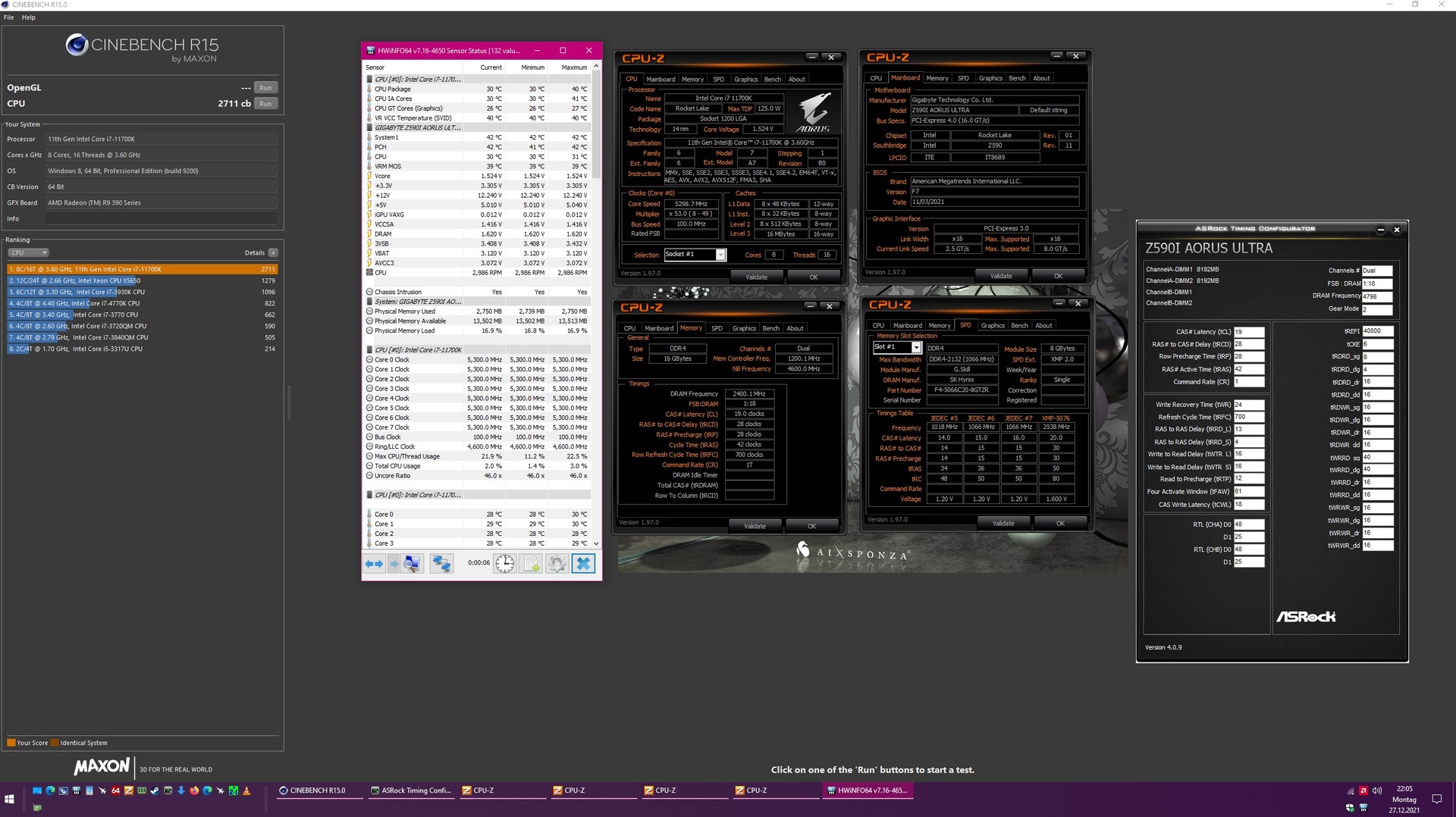Click the volume speaker tray icon

(x=1377, y=790)
